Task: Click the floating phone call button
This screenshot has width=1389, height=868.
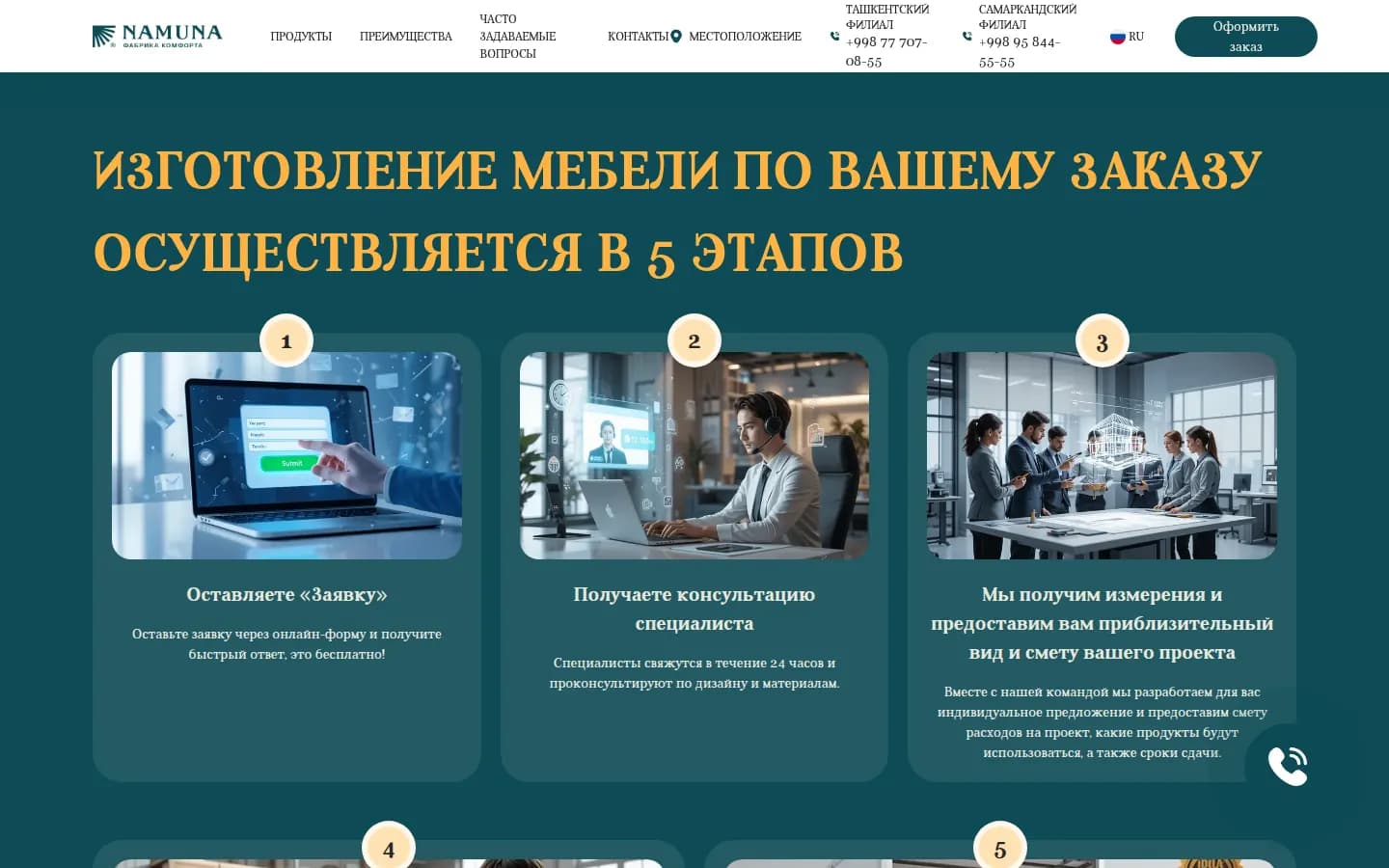Action: coord(1288,766)
